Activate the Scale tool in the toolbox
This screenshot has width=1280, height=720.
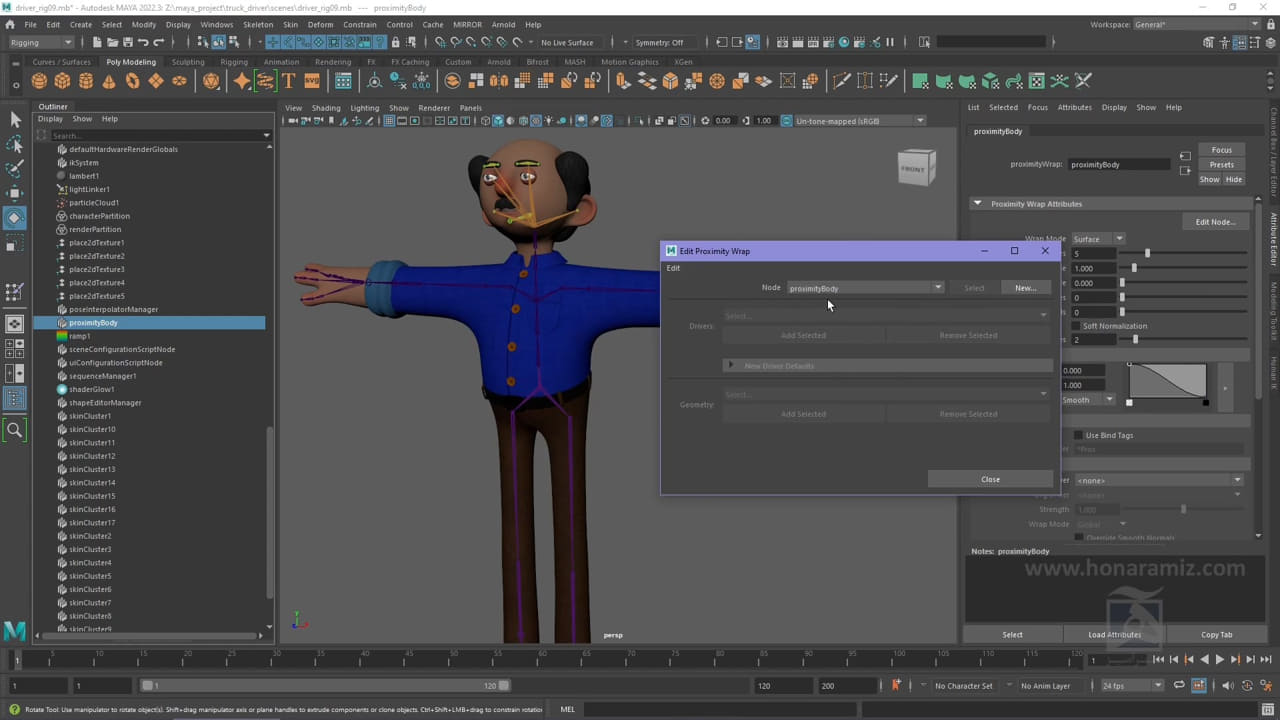(15, 243)
